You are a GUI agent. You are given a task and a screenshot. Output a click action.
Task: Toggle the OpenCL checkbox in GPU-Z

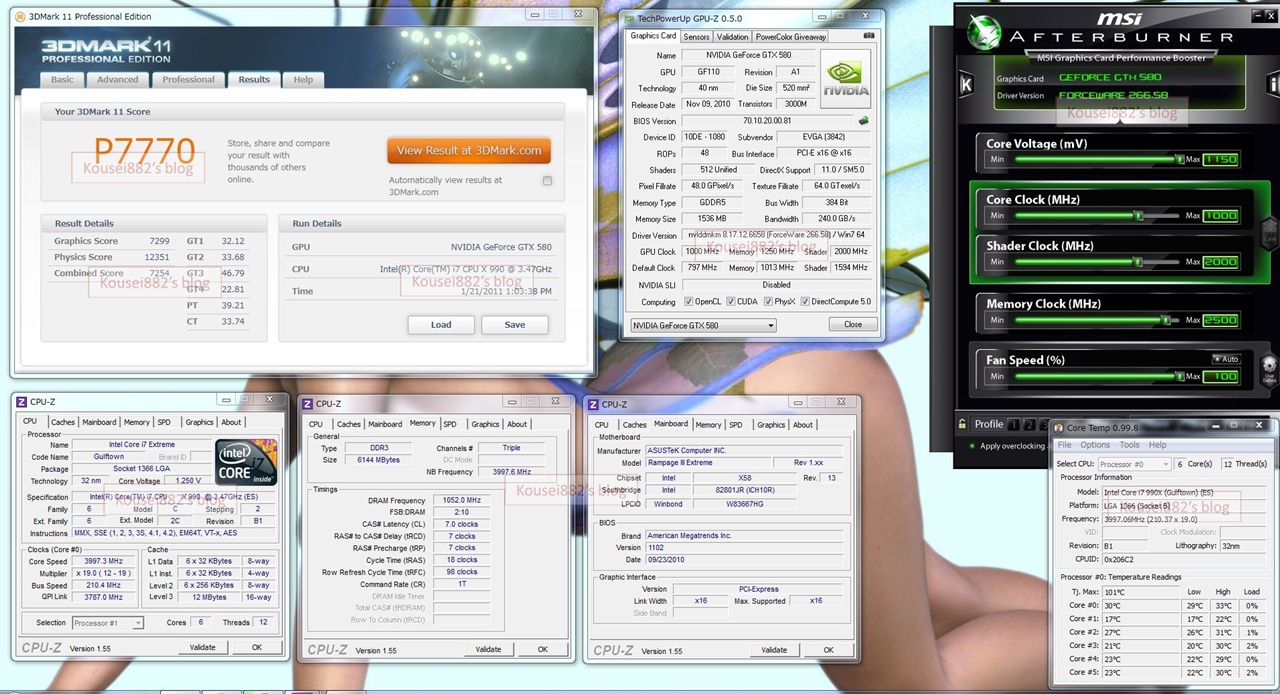687,301
